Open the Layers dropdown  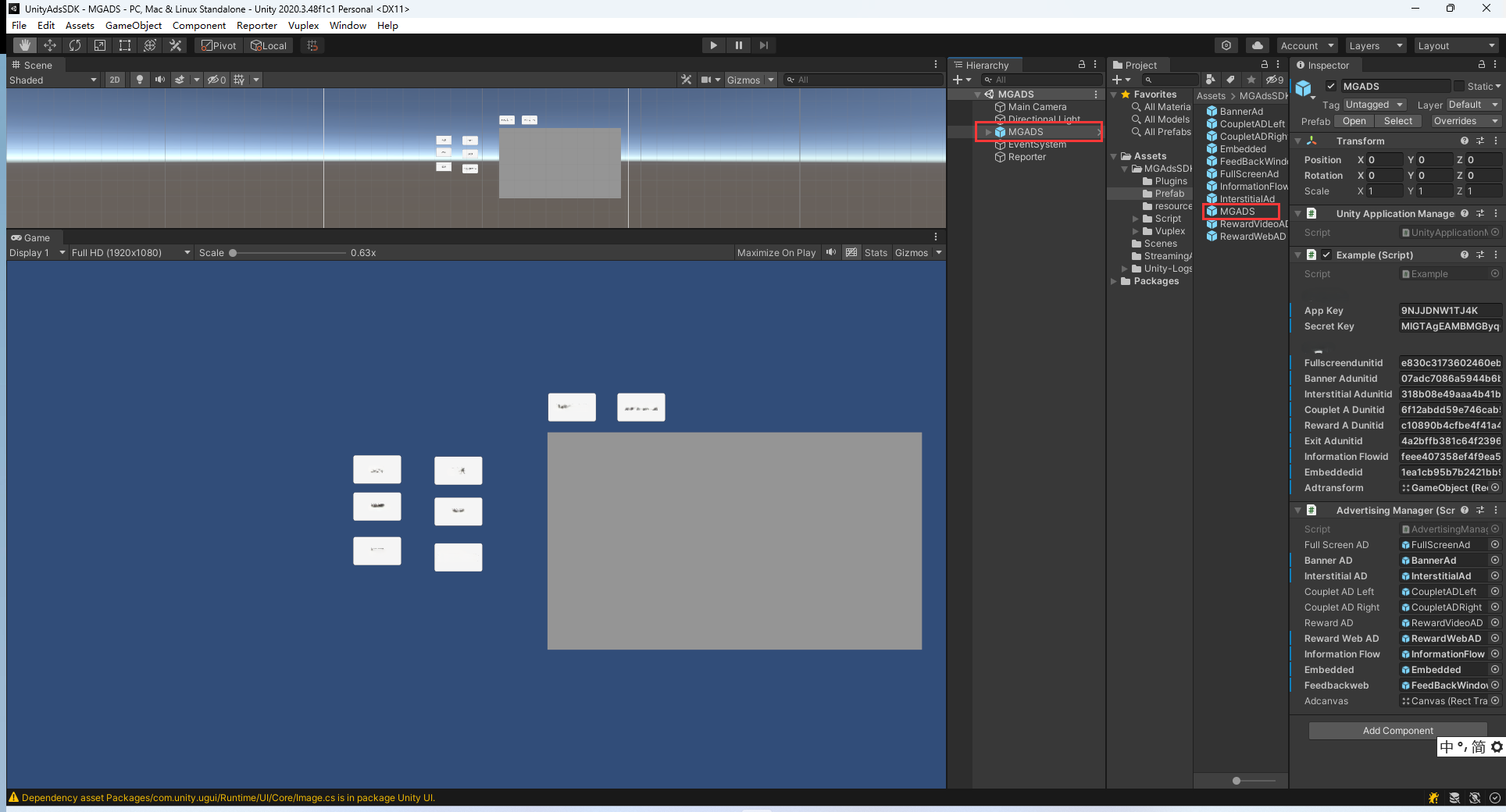1374,45
